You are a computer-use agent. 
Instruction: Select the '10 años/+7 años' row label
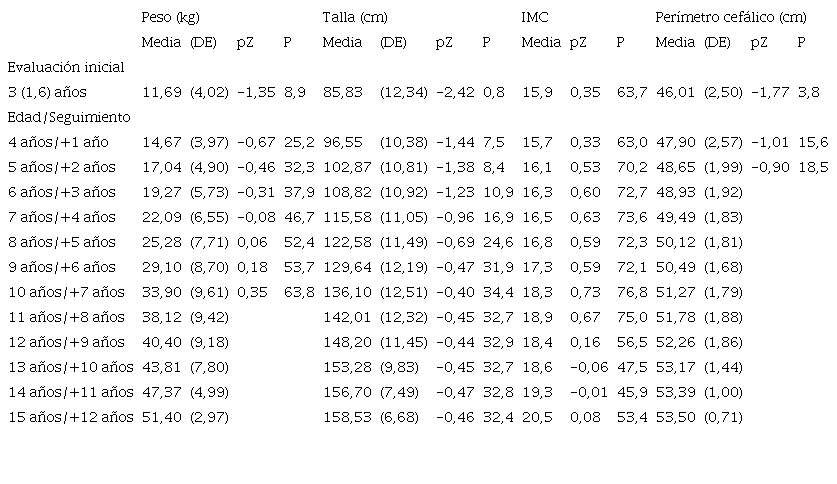point(65,292)
